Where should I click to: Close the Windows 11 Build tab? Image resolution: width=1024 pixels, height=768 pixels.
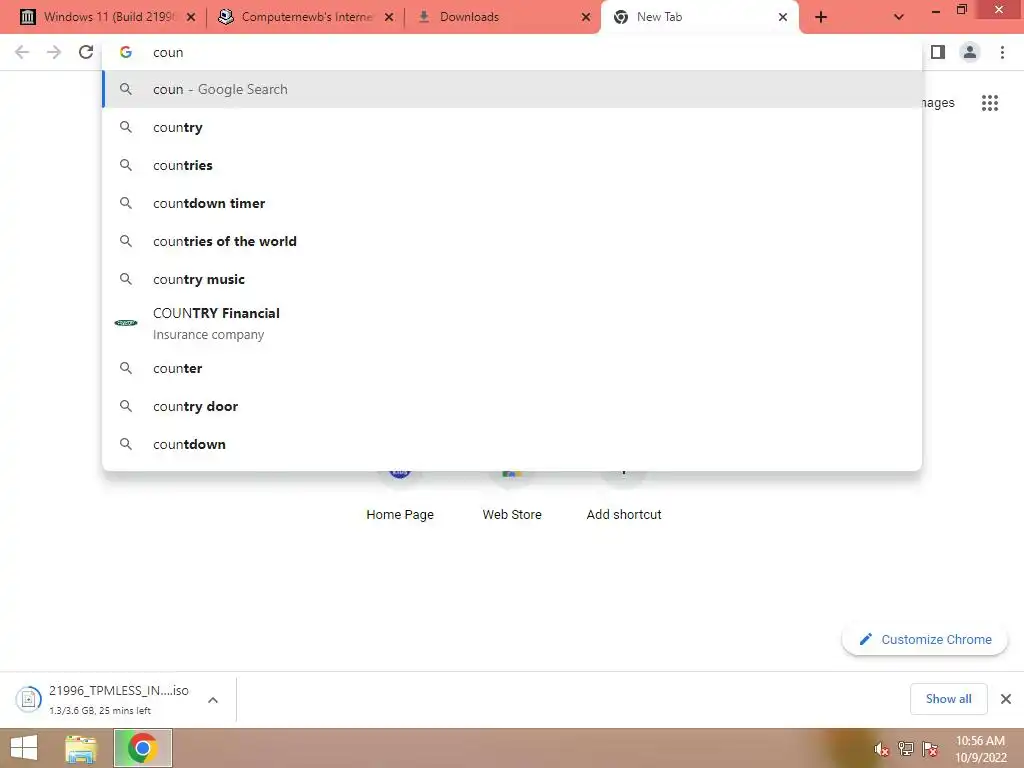(x=191, y=17)
